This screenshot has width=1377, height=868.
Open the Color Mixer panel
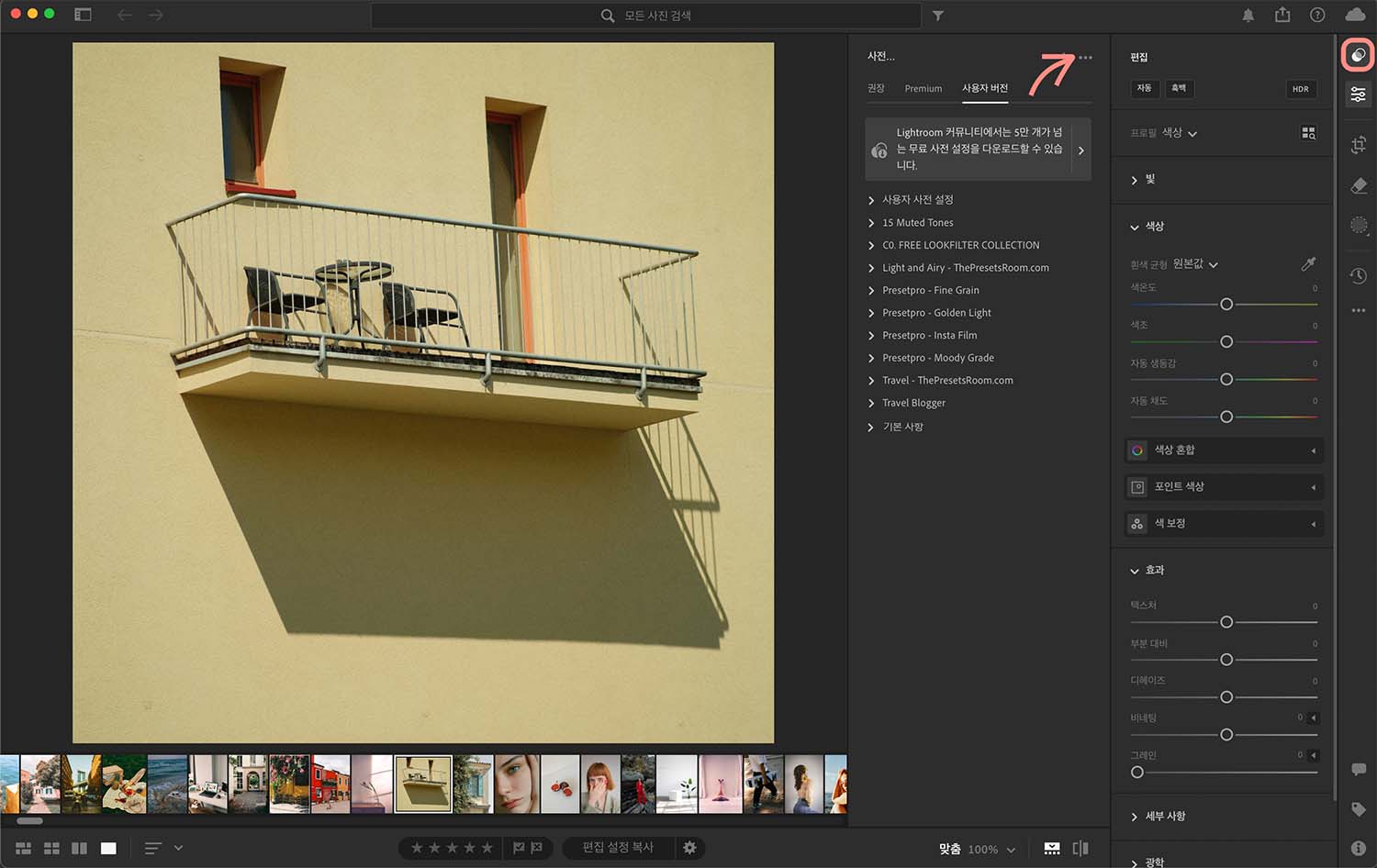pyautogui.click(x=1224, y=451)
